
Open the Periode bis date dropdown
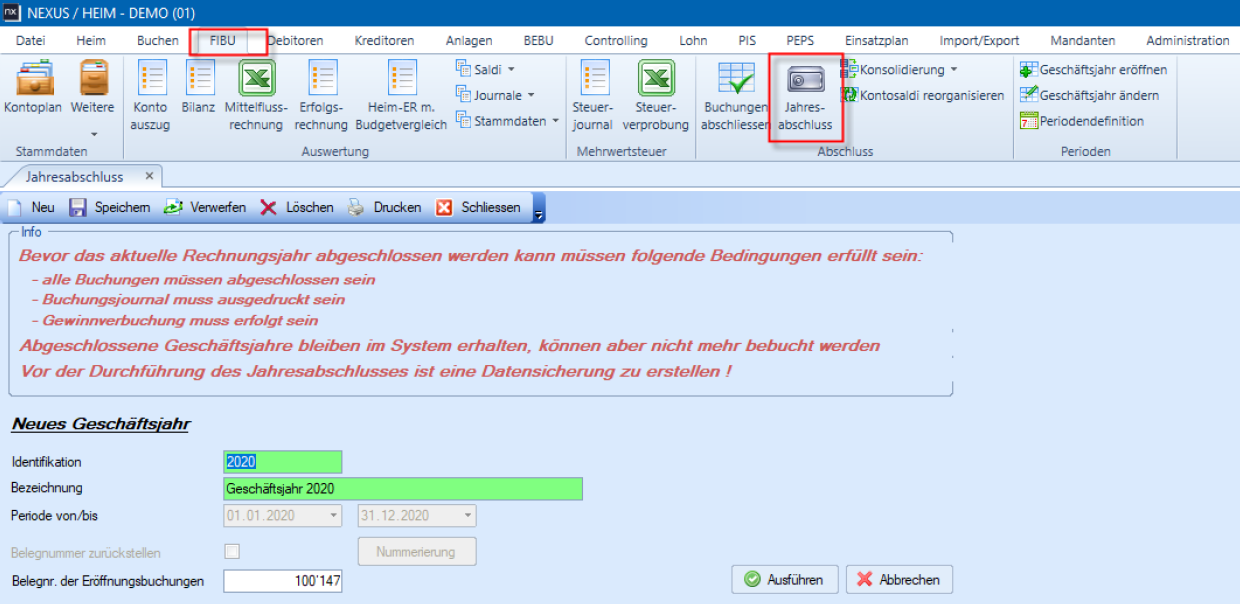tap(467, 516)
